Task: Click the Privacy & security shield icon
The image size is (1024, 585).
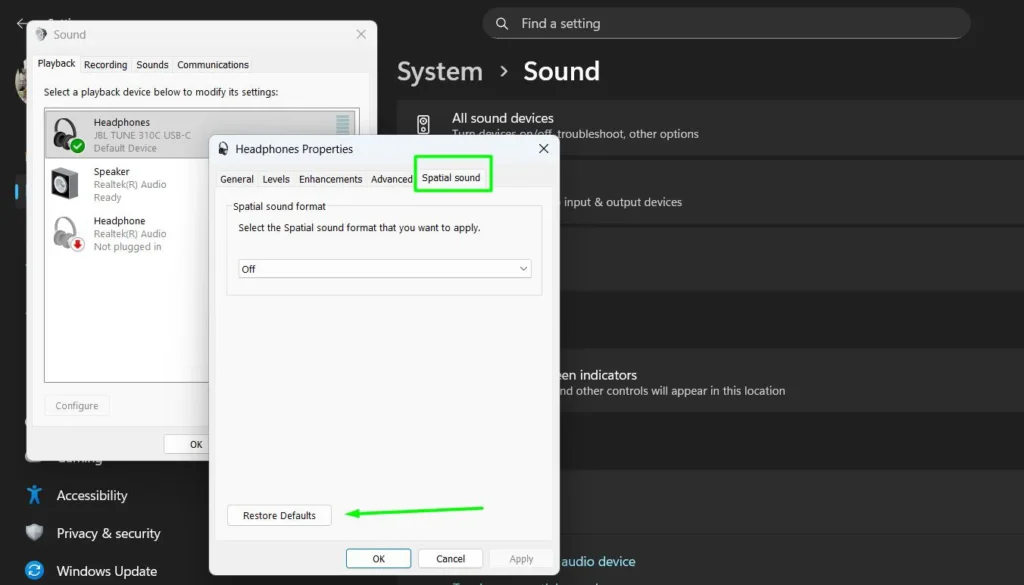Action: tap(36, 533)
